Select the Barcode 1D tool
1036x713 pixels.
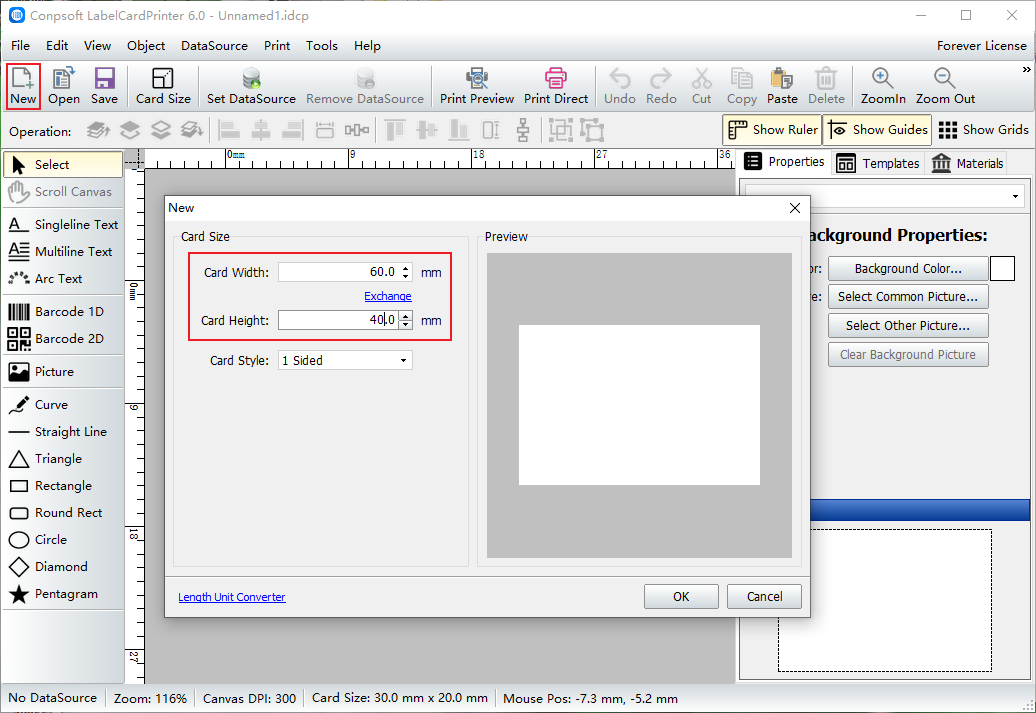pyautogui.click(x=63, y=312)
